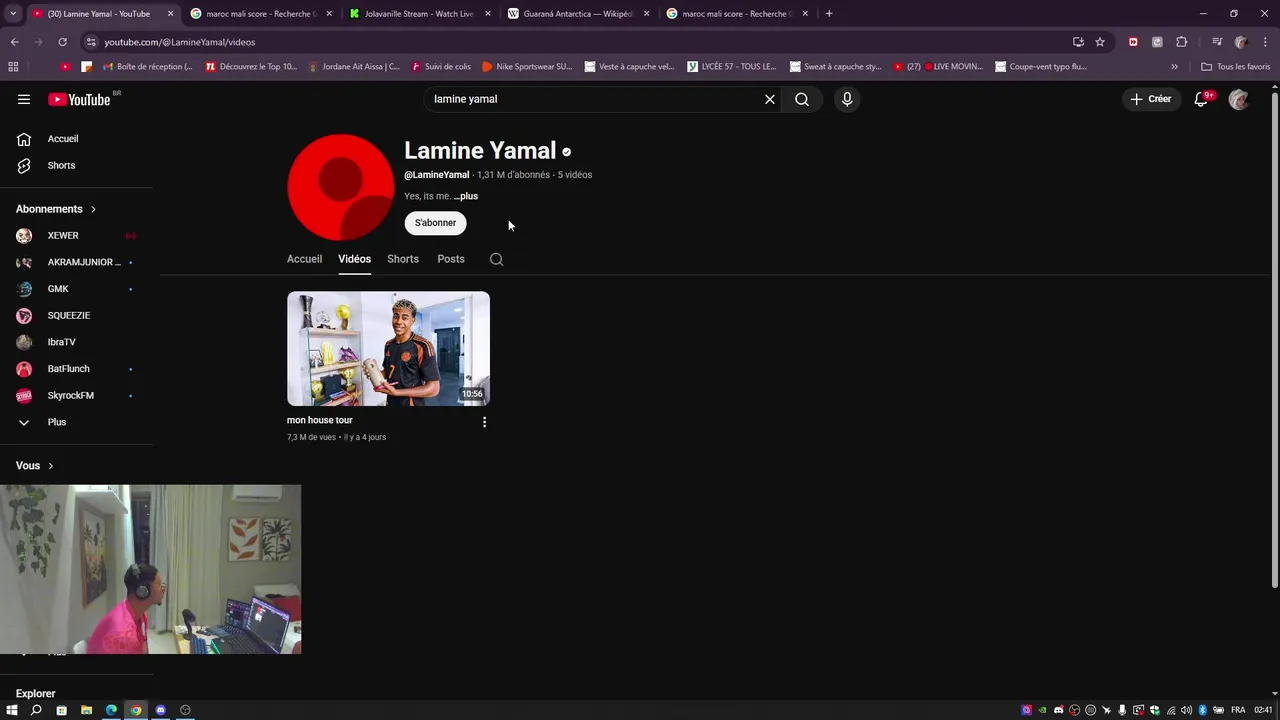Go to the YouTube home logo
This screenshot has height=720, width=1280.
pos(79,99)
